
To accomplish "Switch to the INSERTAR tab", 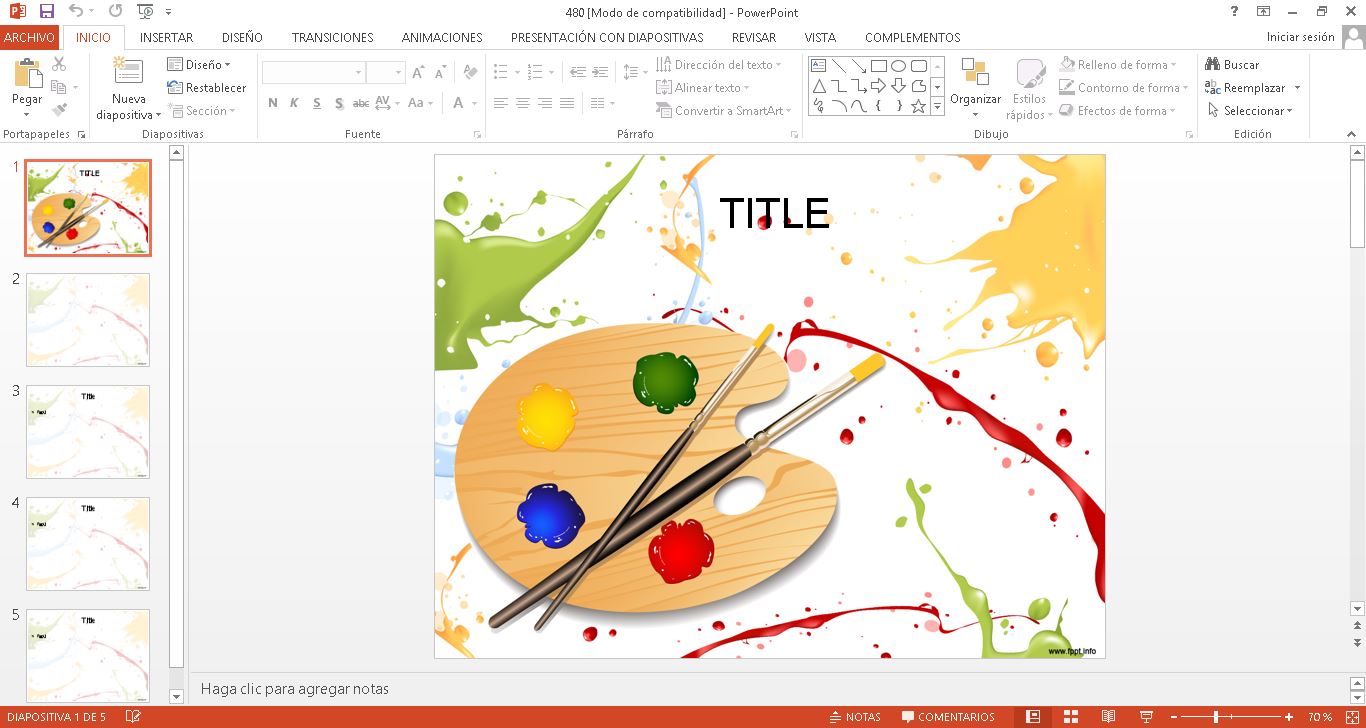I will pos(167,37).
